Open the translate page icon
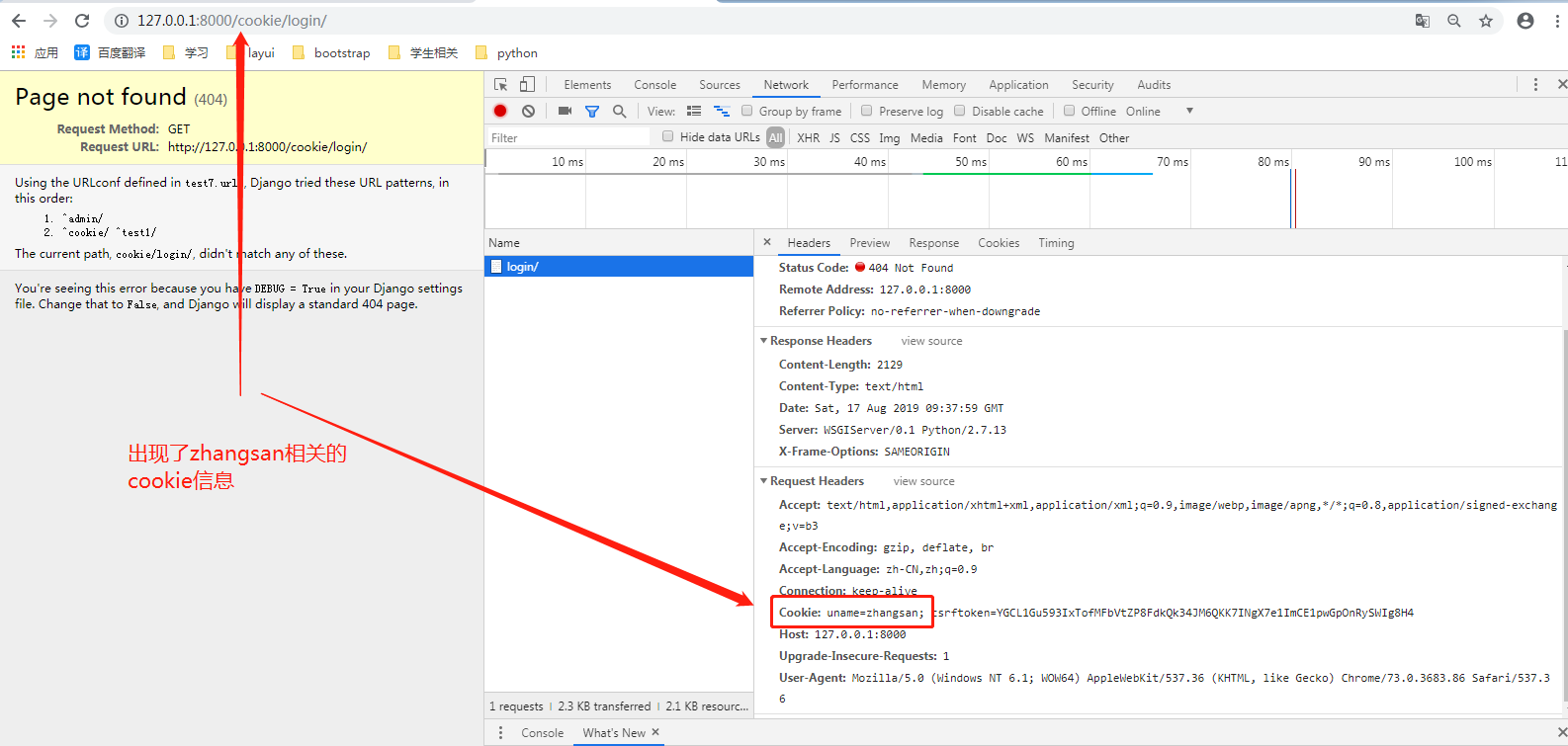This screenshot has width=1568, height=746. pos(1423,21)
